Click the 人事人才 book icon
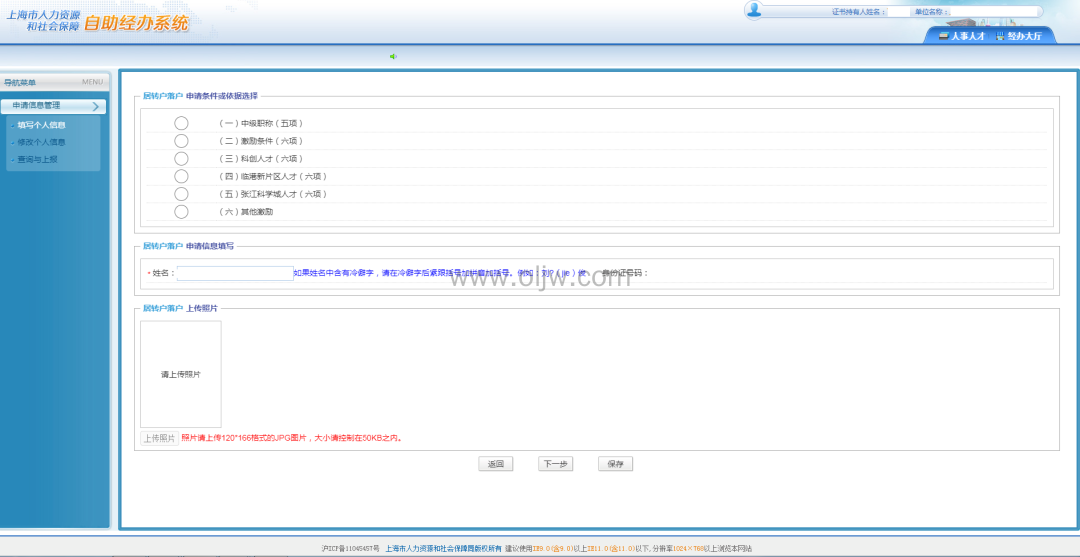This screenshot has height=557, width=1080. [x=942, y=35]
